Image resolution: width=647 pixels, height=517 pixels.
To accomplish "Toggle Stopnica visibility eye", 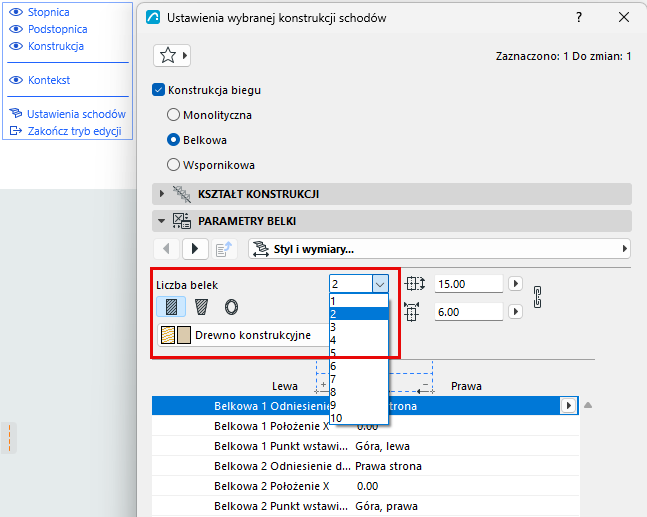I will coord(16,12).
